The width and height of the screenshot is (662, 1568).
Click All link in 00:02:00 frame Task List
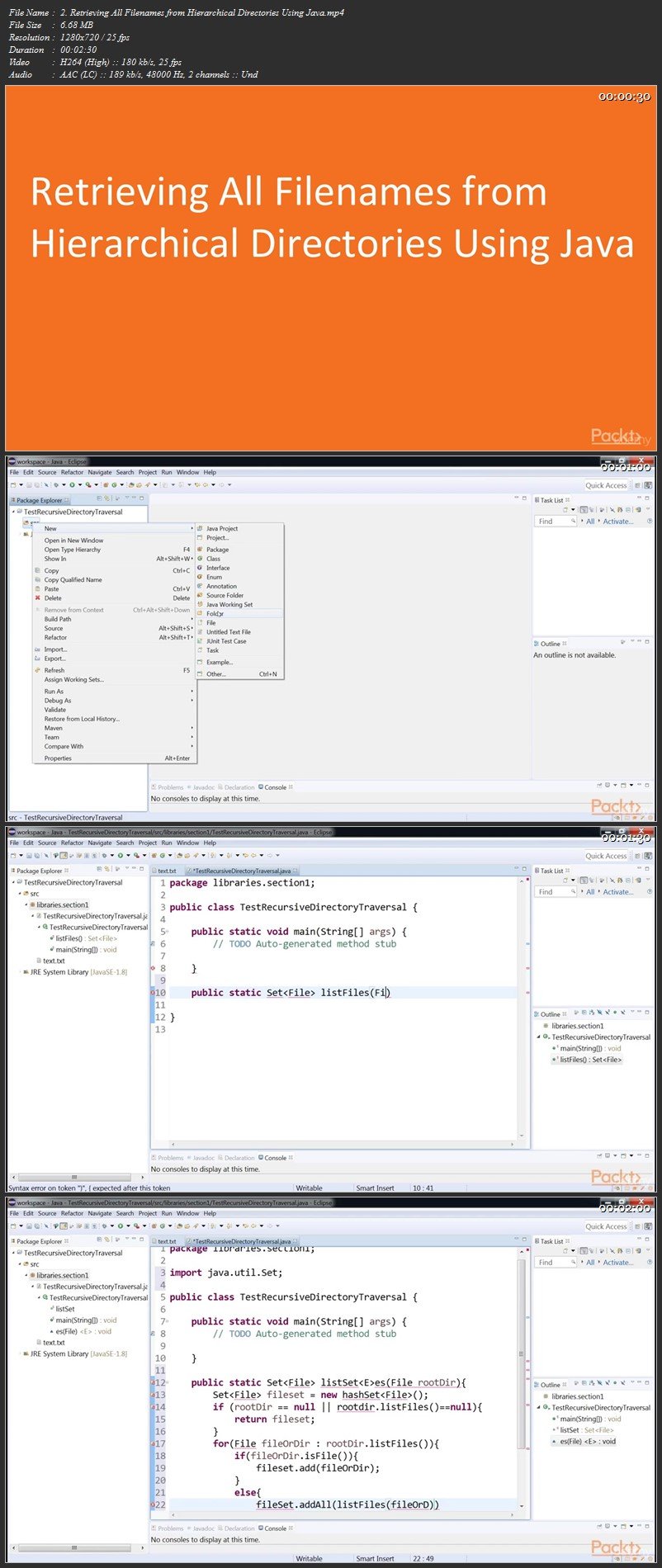pyautogui.click(x=590, y=1263)
